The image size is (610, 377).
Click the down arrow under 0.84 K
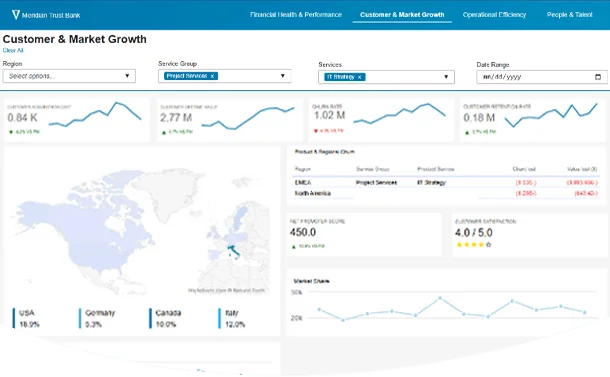[x=11, y=132]
